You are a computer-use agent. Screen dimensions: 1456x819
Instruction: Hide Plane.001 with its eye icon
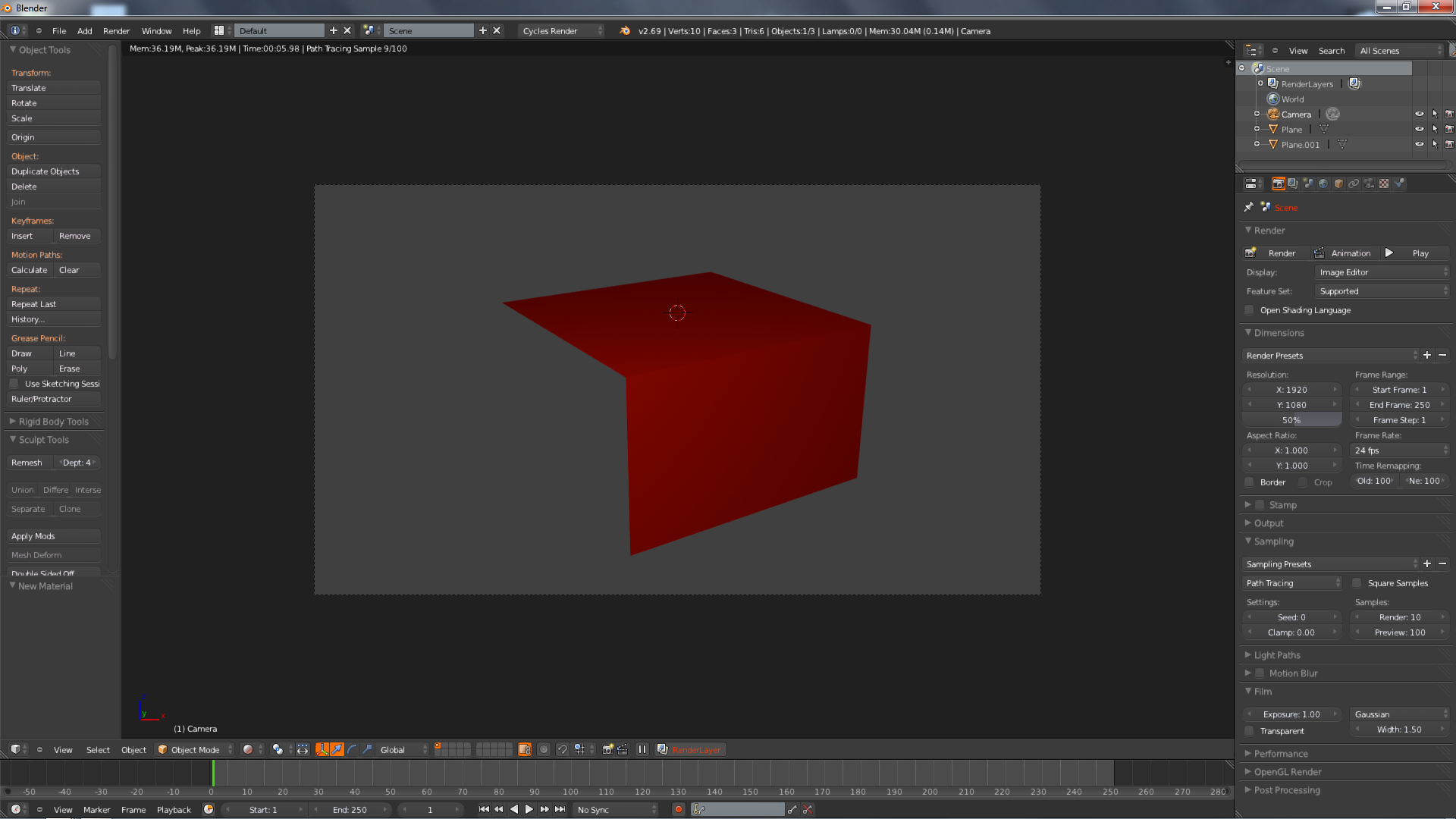(x=1419, y=144)
